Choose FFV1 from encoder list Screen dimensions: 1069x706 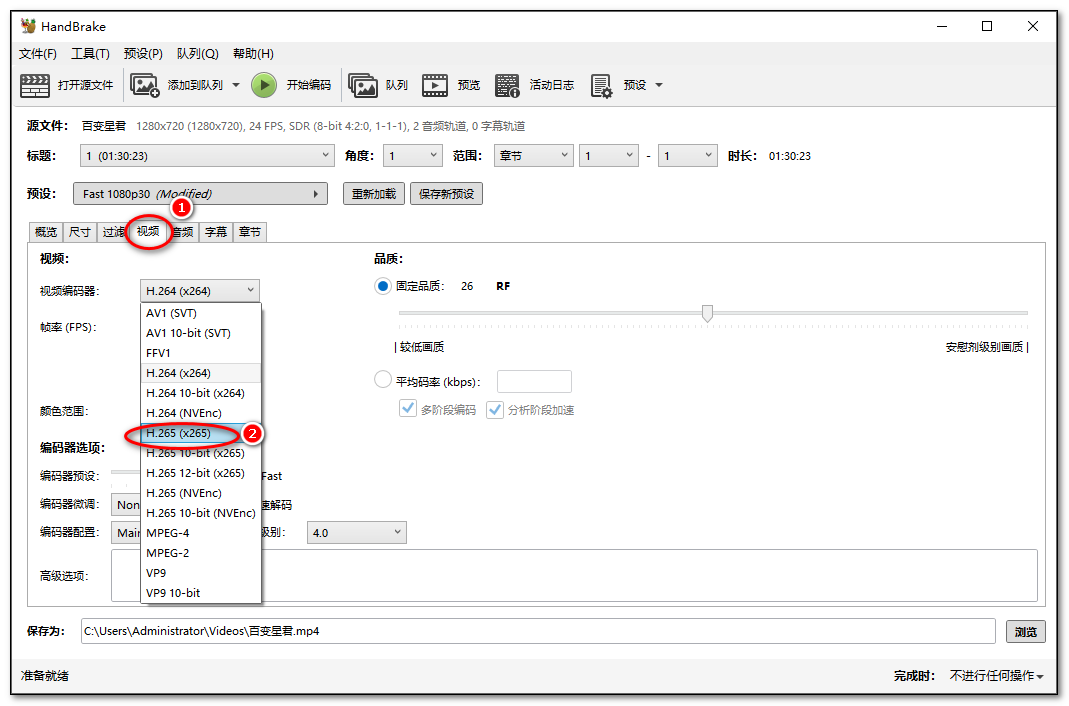click(200, 353)
